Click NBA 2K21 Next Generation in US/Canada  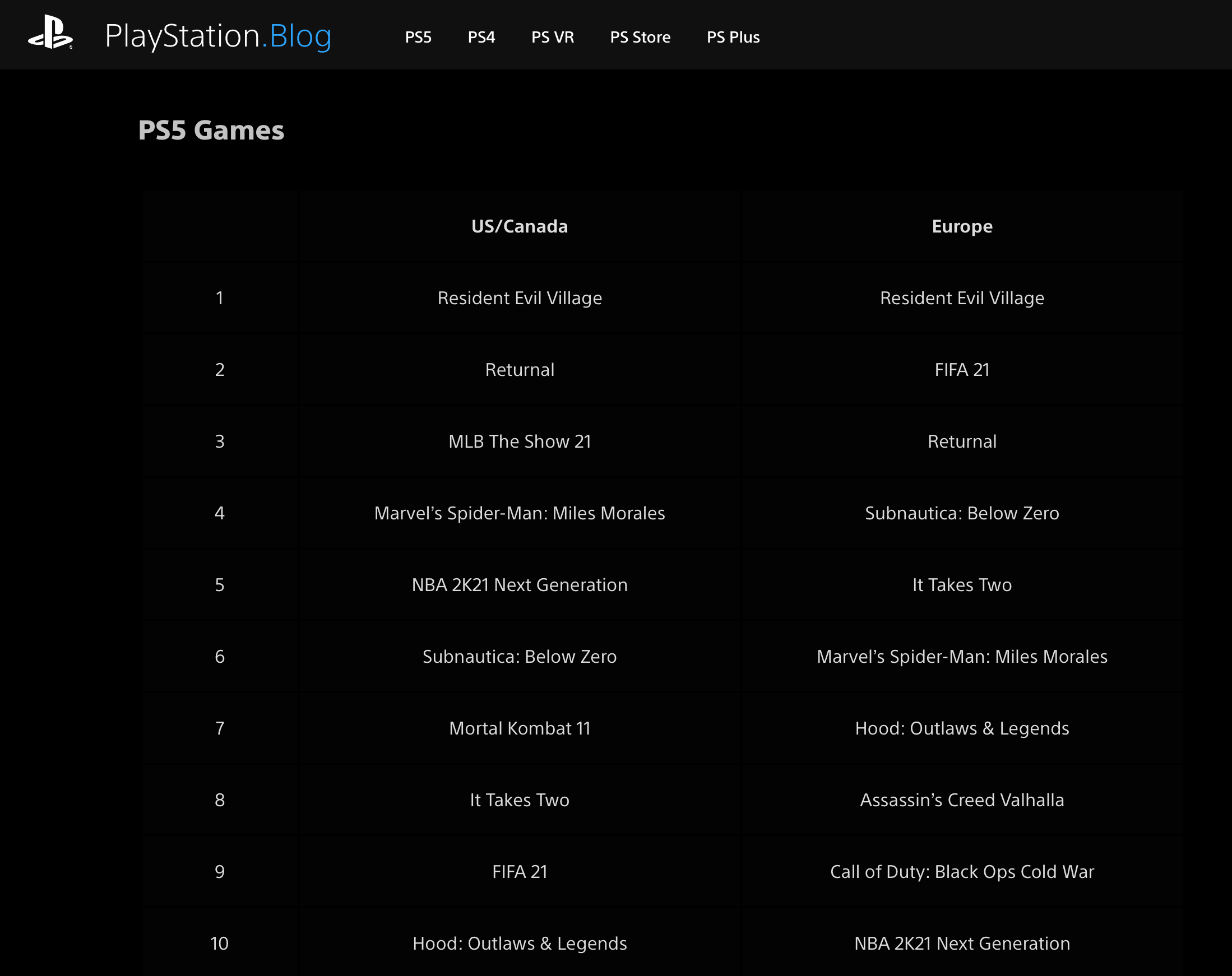[520, 585]
